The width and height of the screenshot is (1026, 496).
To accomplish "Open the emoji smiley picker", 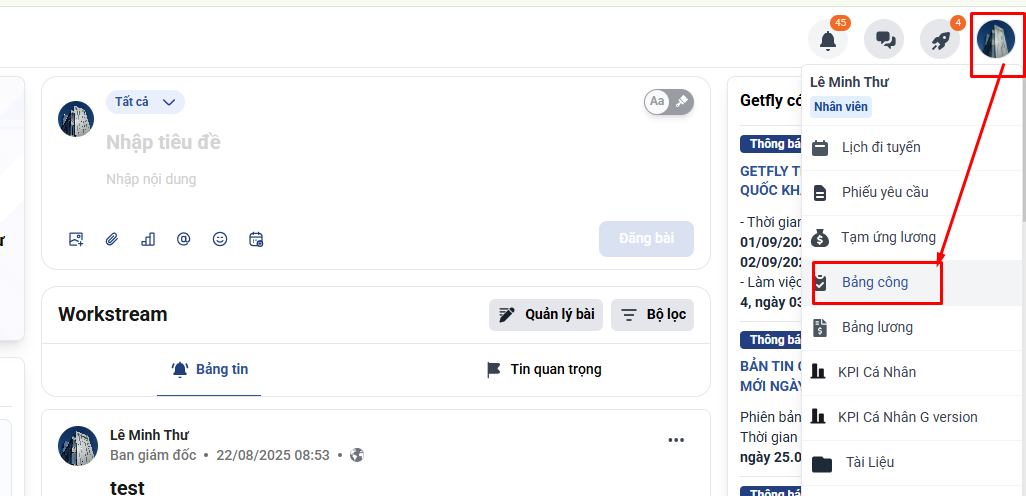I will (x=220, y=239).
